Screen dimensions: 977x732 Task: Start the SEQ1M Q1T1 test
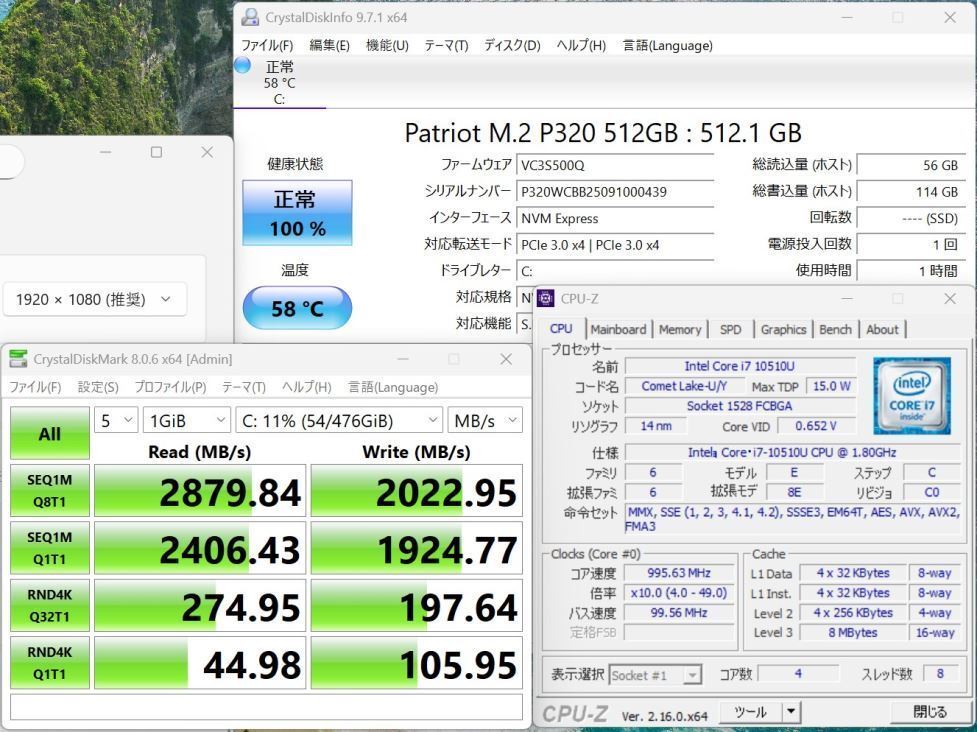(x=49, y=547)
